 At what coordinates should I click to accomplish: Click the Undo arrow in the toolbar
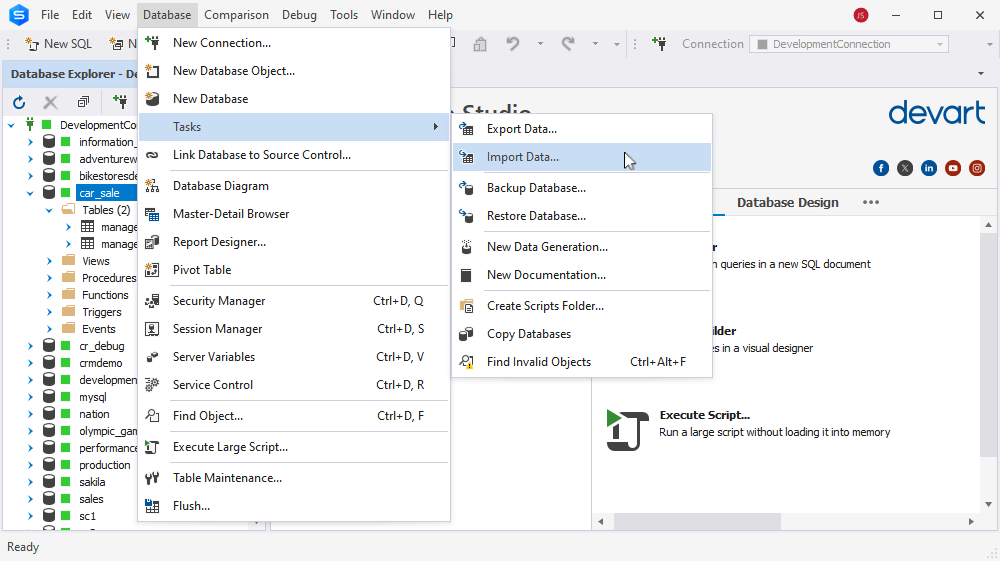[513, 44]
